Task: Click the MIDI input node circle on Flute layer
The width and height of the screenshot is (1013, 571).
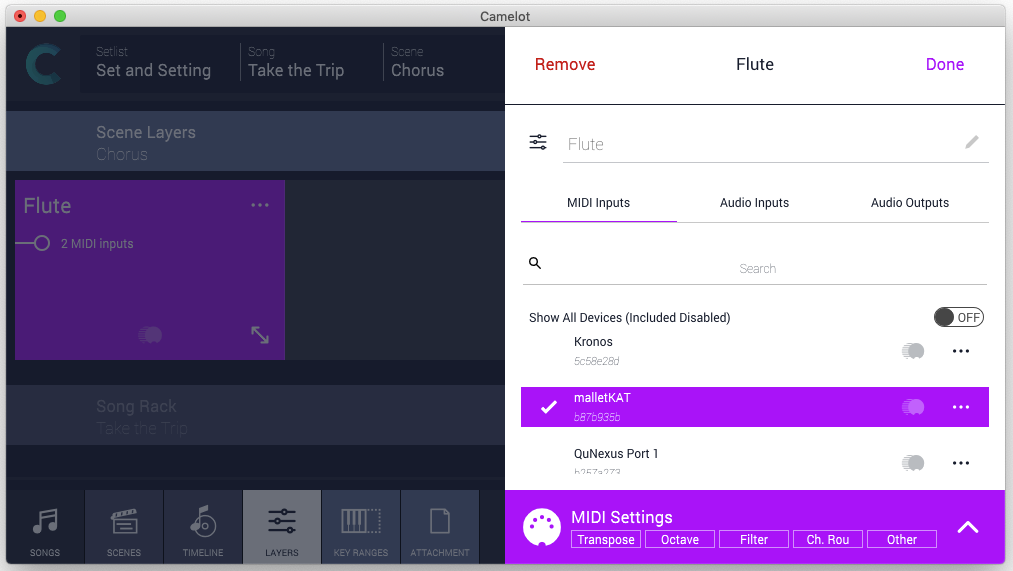Action: click(42, 243)
